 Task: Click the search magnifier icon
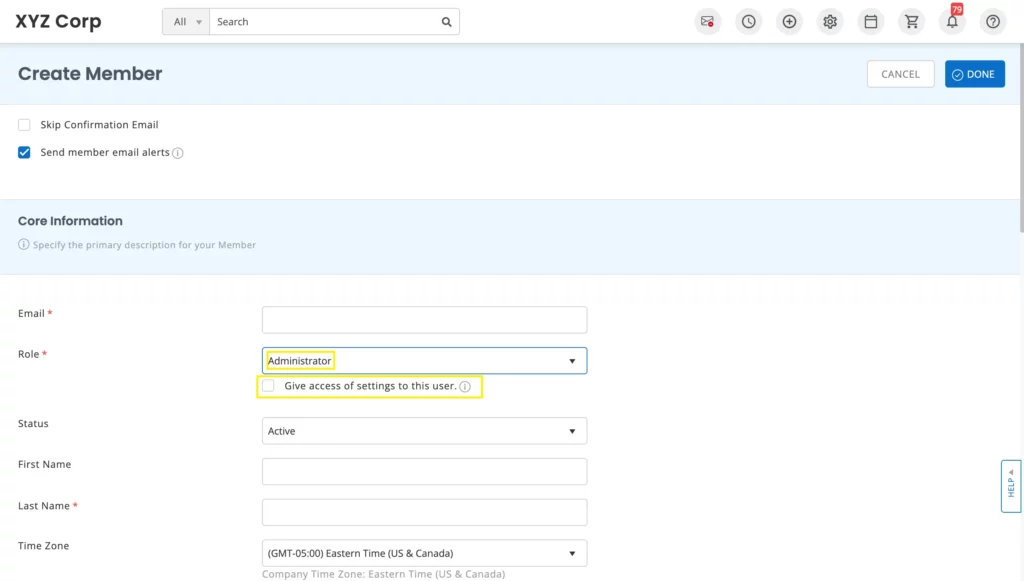(446, 22)
